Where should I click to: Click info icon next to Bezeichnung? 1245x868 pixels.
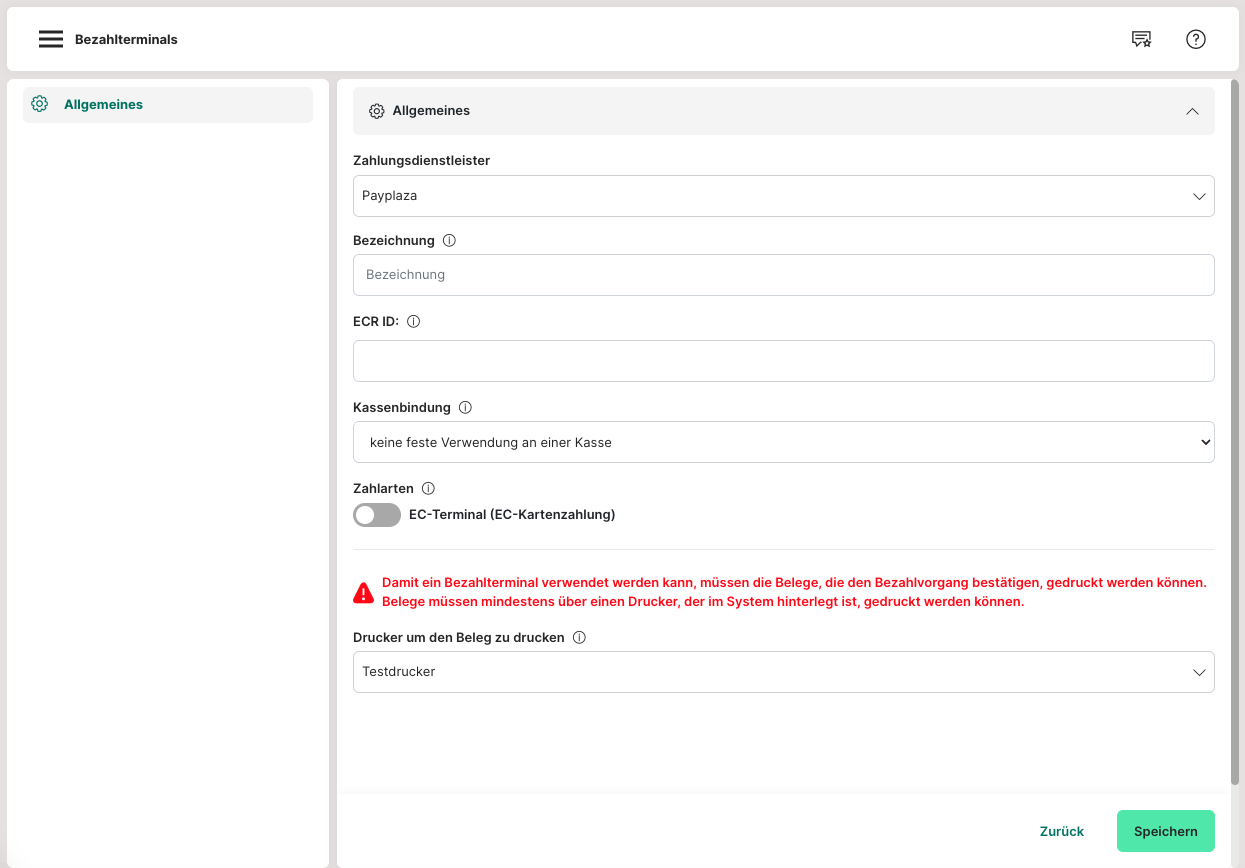(449, 241)
